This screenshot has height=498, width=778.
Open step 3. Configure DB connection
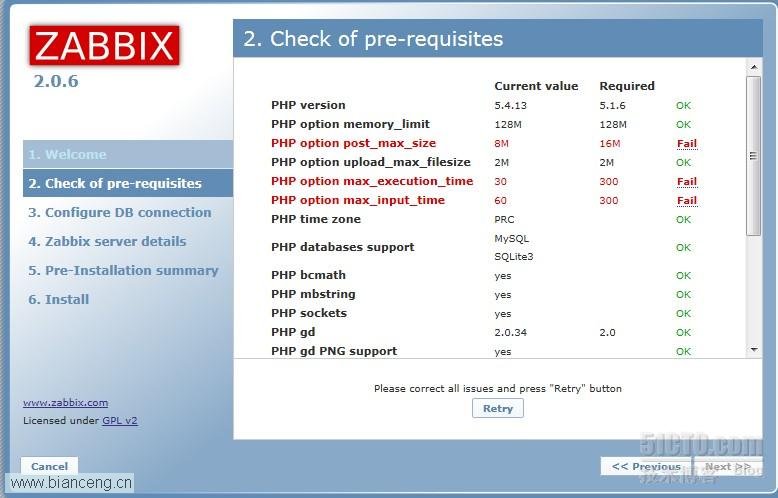pos(120,212)
